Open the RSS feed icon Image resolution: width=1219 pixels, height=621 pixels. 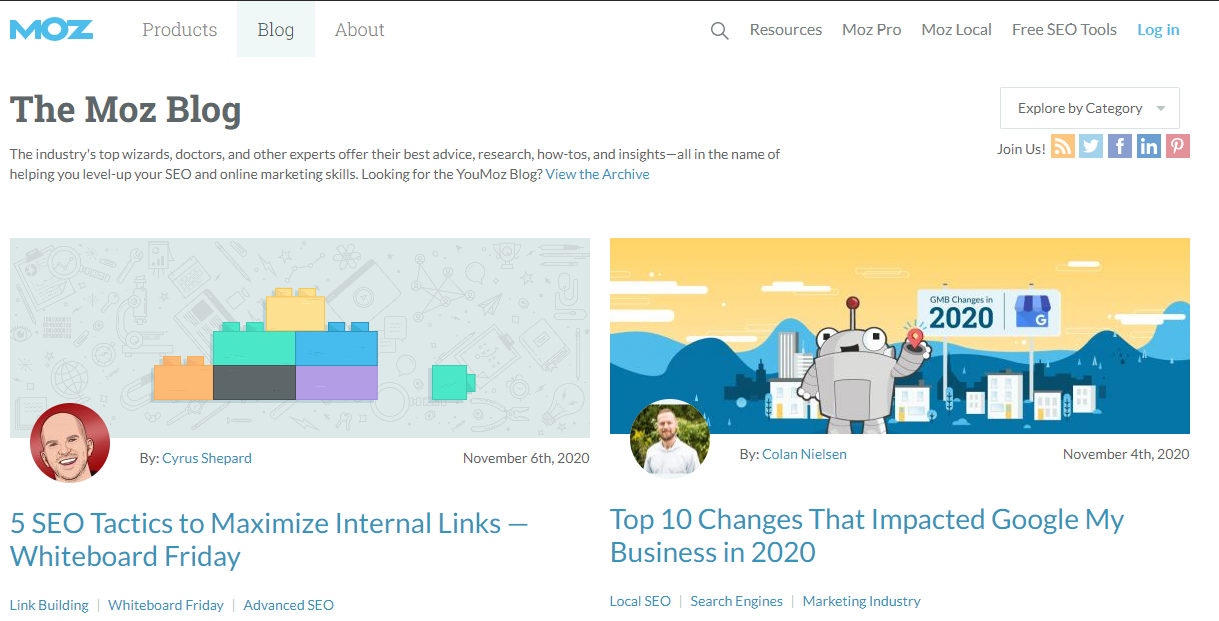1063,147
